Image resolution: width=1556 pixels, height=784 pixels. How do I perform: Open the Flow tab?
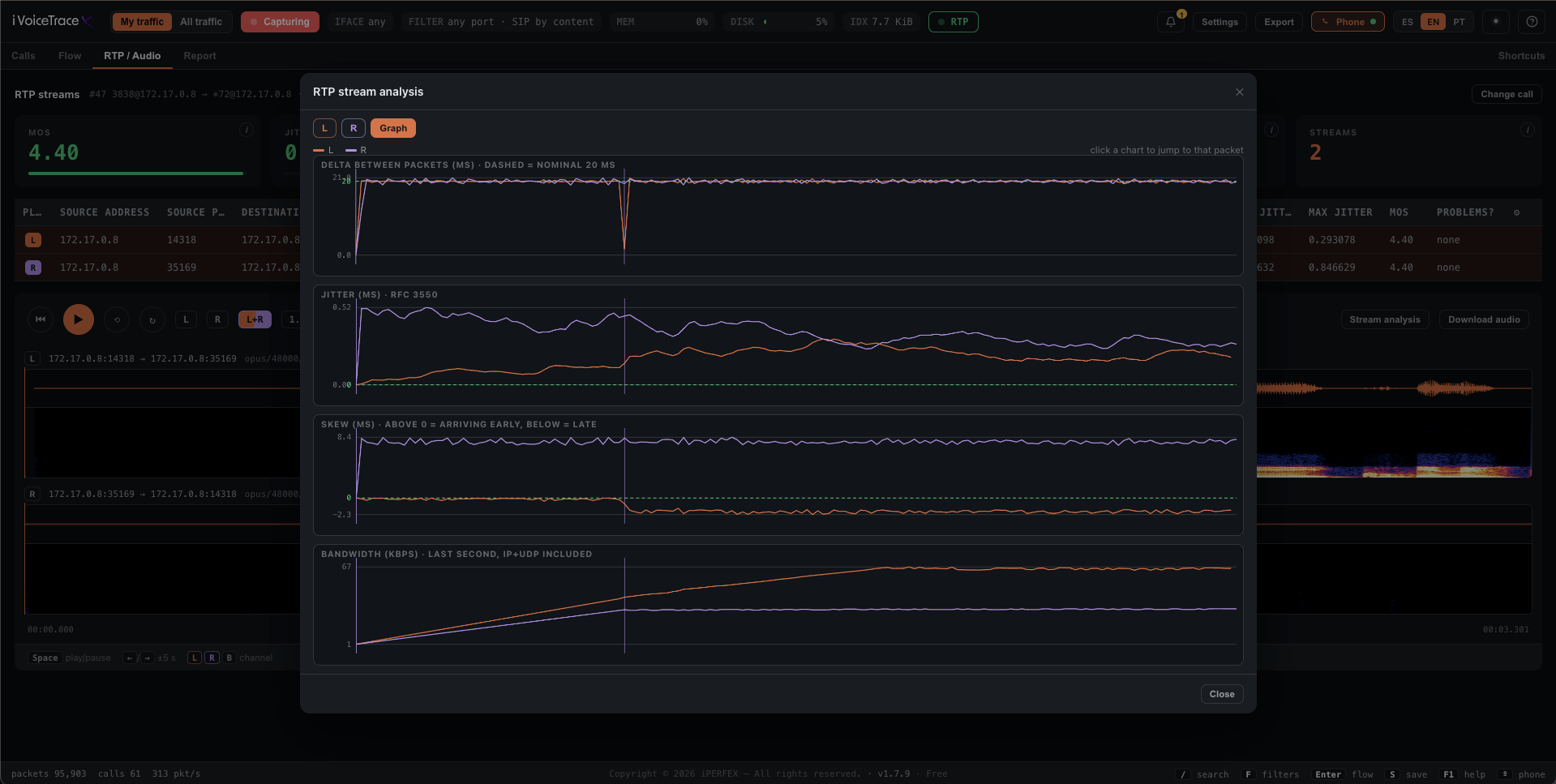click(70, 56)
